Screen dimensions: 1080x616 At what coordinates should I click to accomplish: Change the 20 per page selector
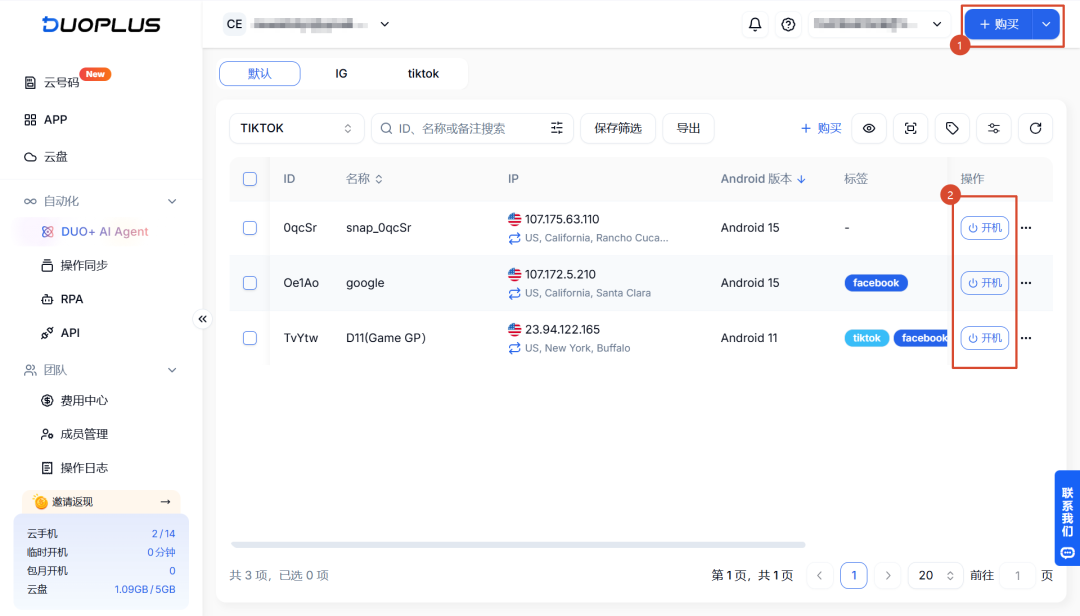(935, 575)
